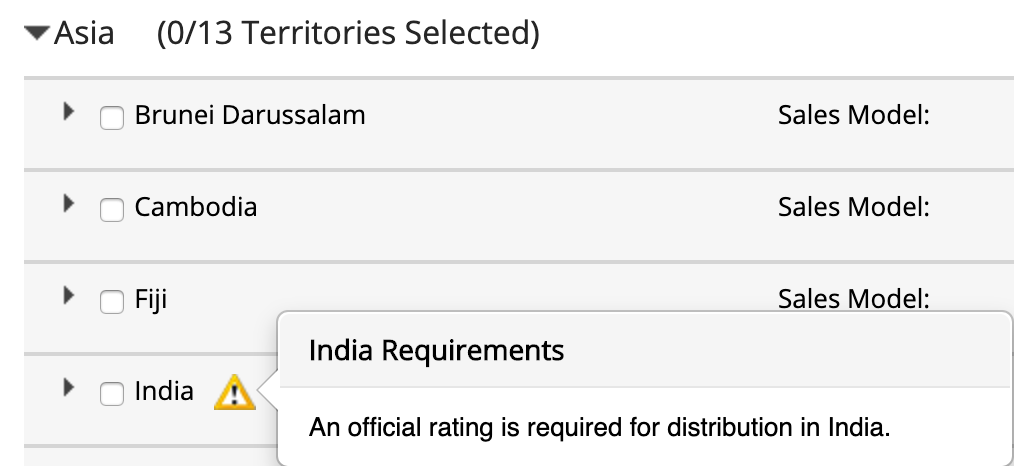Expand the India territory row

68,387
